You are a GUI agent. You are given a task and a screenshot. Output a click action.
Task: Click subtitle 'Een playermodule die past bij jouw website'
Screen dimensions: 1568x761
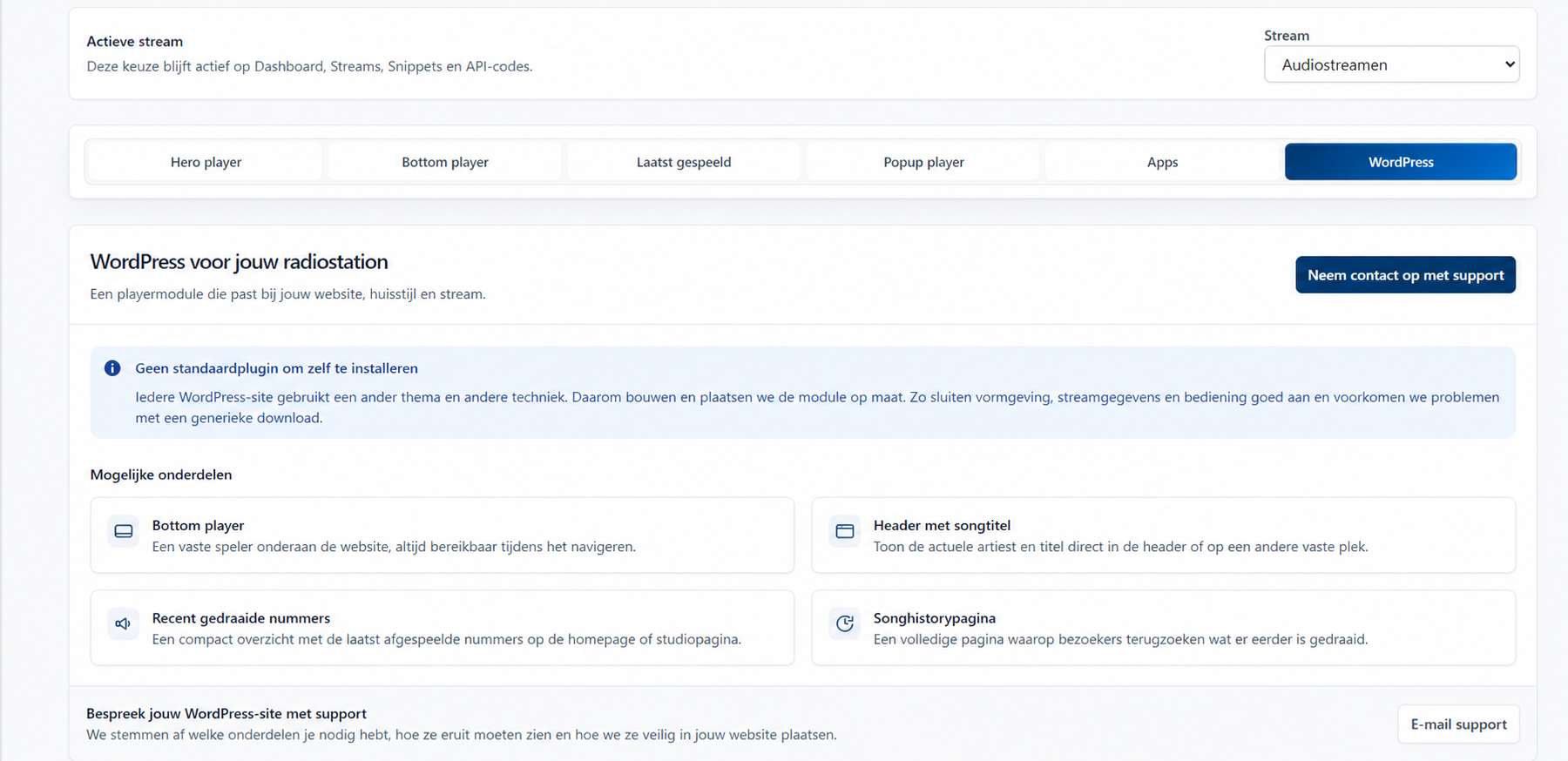pyautogui.click(x=287, y=294)
